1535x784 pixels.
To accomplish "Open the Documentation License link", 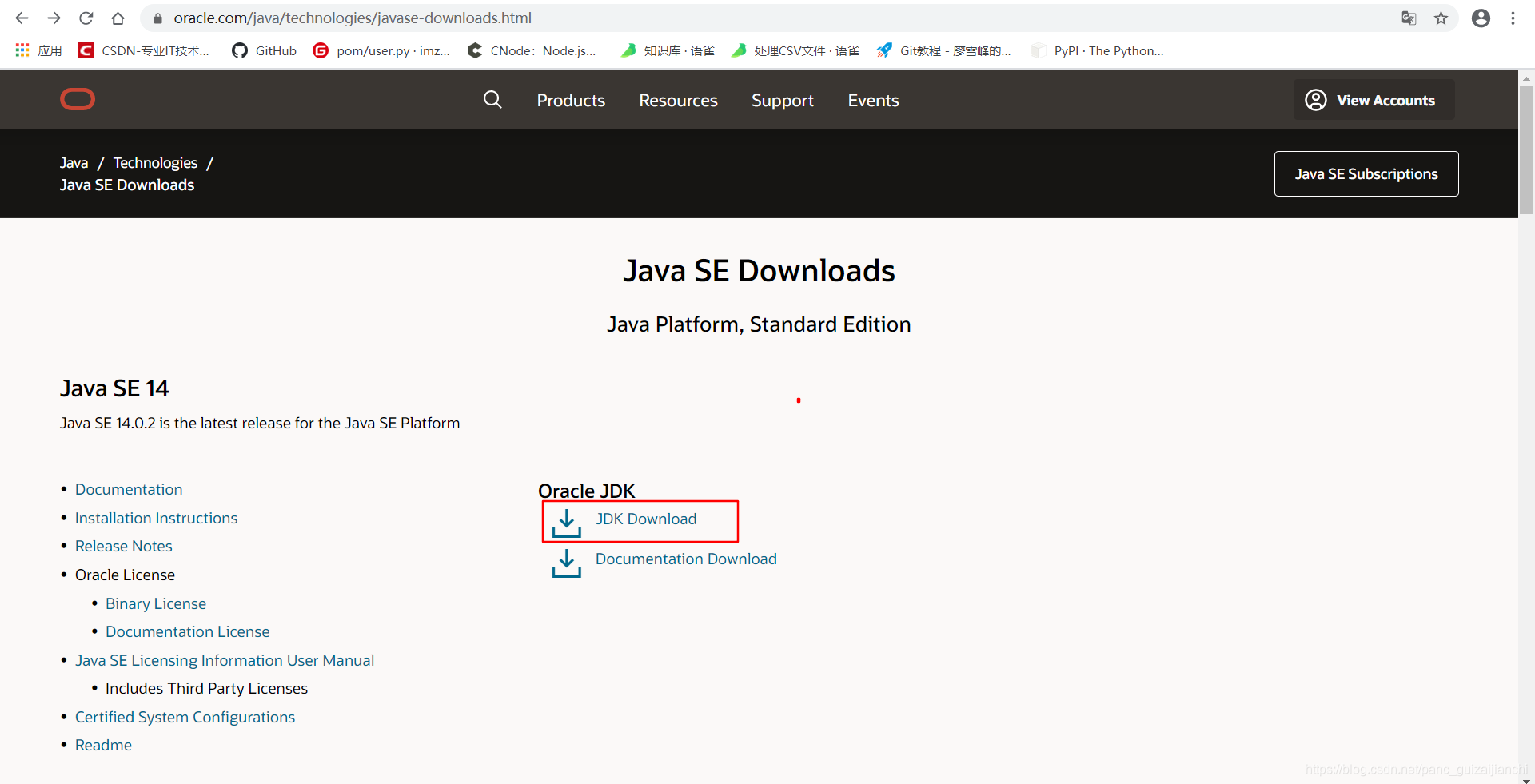I will click(x=188, y=631).
